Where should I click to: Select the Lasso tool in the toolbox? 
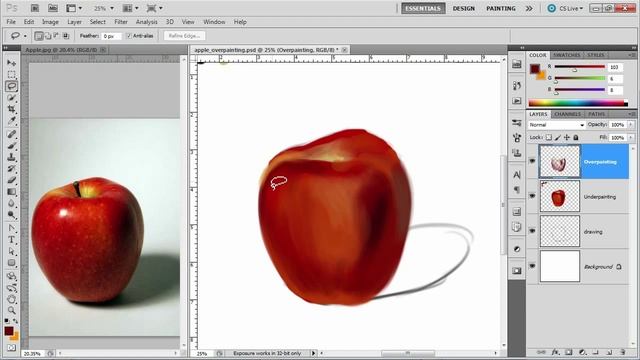coord(11,86)
